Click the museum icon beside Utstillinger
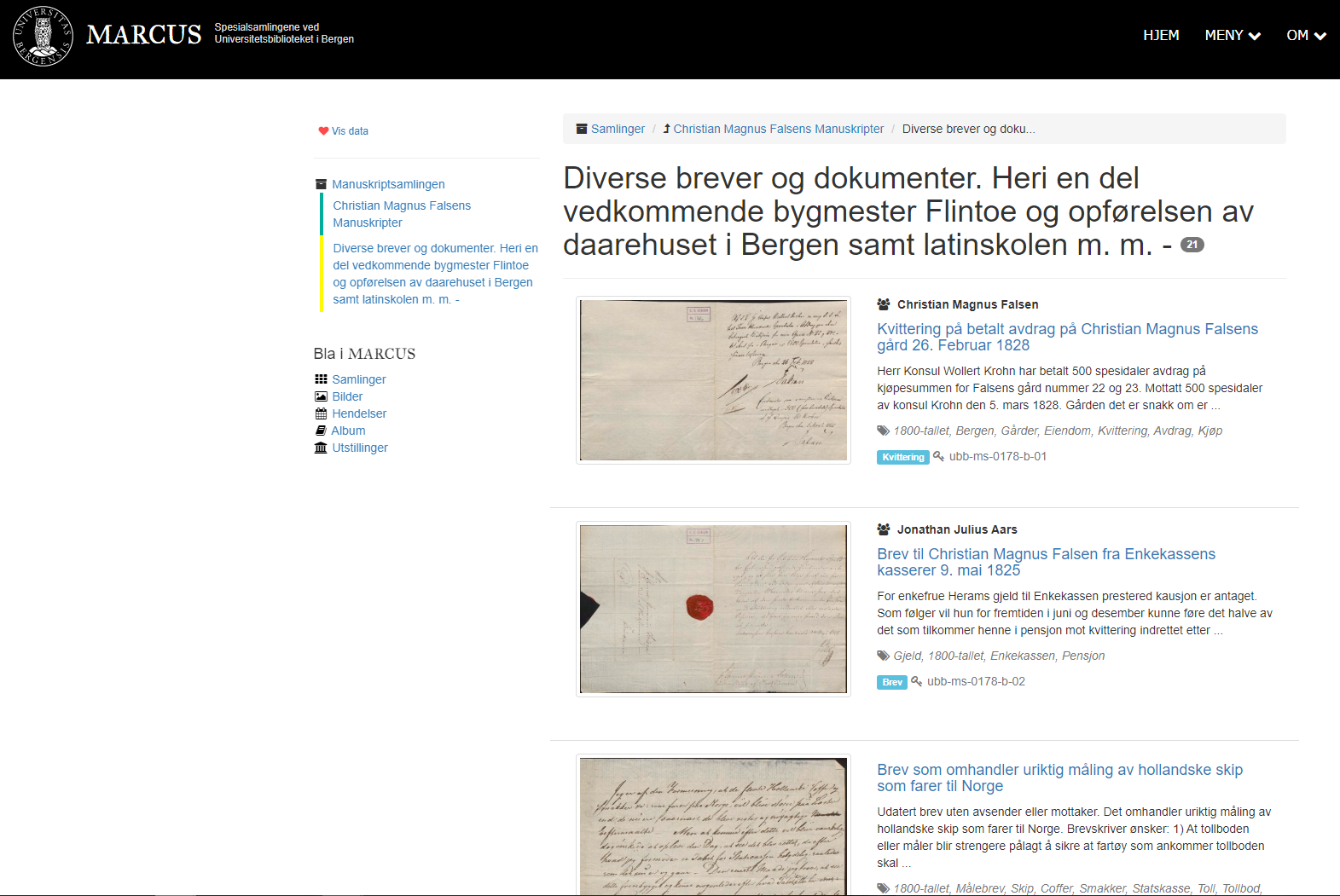The width and height of the screenshot is (1340, 896). (321, 448)
